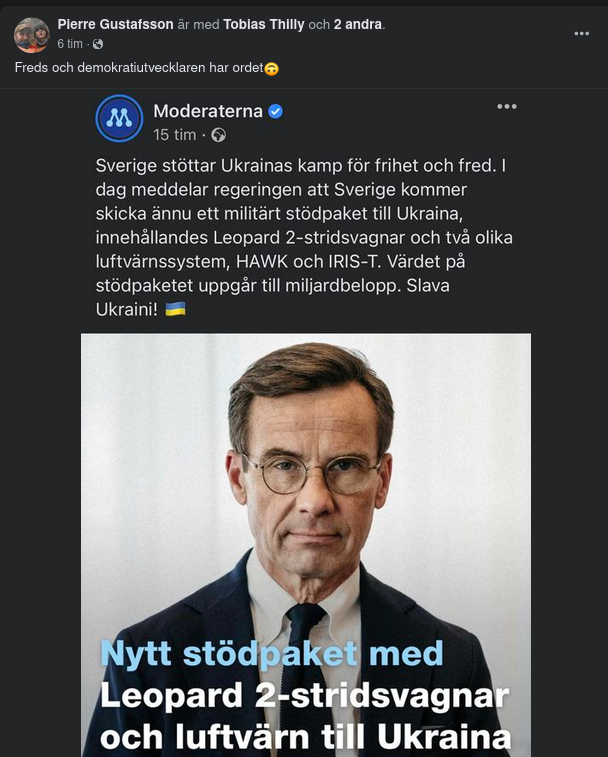Open the Moderaterna page name link
This screenshot has height=757, width=608.
(x=208, y=111)
